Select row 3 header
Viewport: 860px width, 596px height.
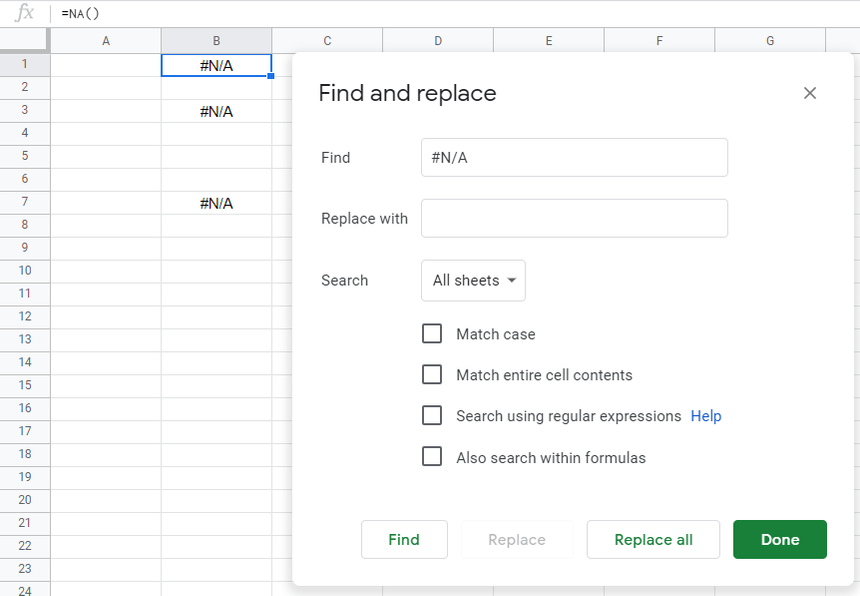(24, 111)
